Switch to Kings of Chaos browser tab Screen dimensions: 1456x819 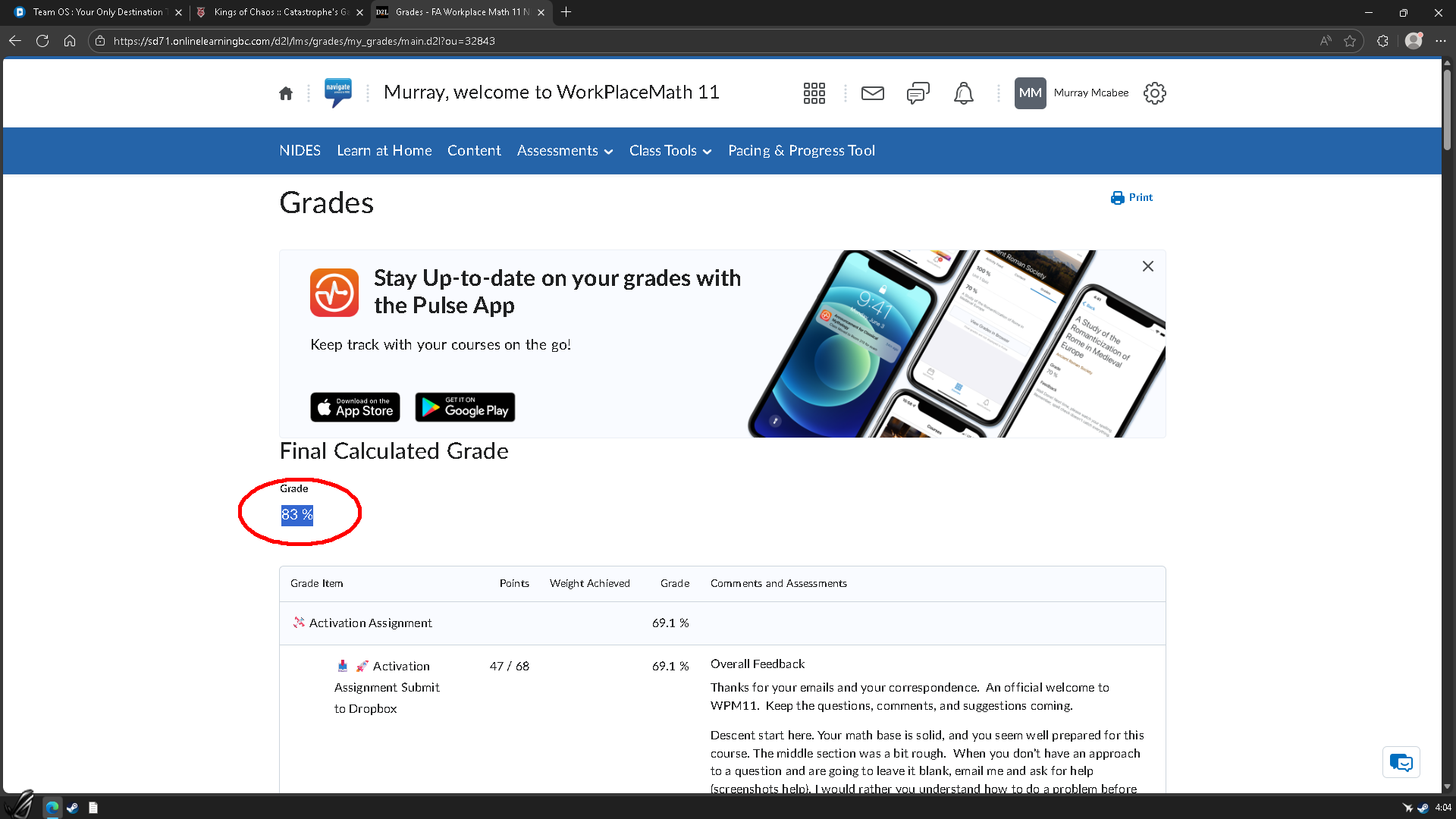tap(279, 12)
